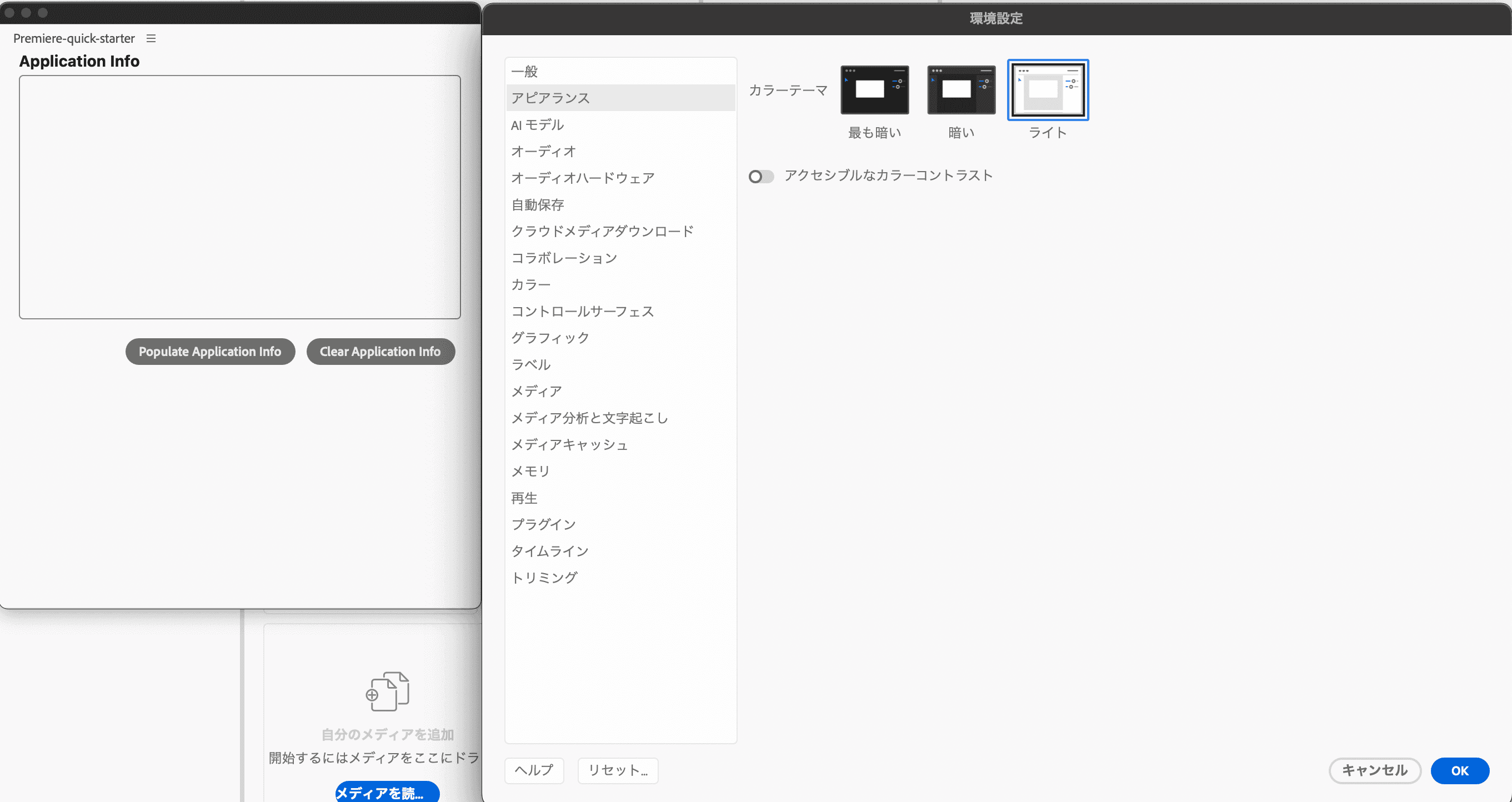Open the Premiere-quick-starter panel menu
This screenshot has width=1512, height=802.
[x=151, y=38]
